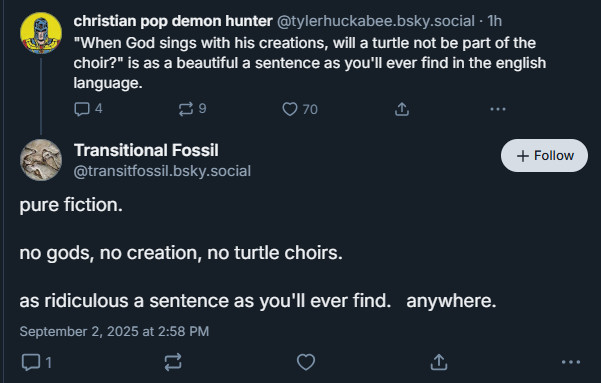The width and height of the screenshot is (601, 383).
Task: Open the @transitfossil.bsky.social handle
Action: (162, 171)
